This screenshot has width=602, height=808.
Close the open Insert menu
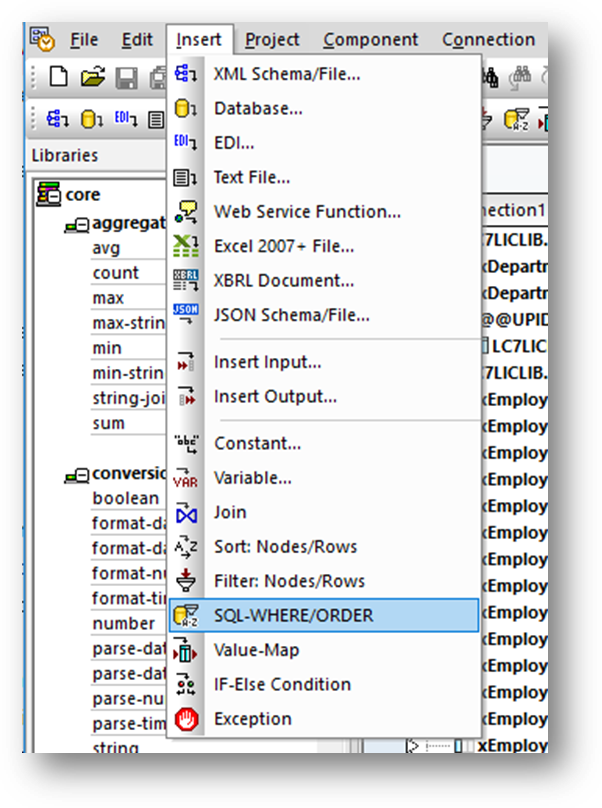click(x=199, y=40)
